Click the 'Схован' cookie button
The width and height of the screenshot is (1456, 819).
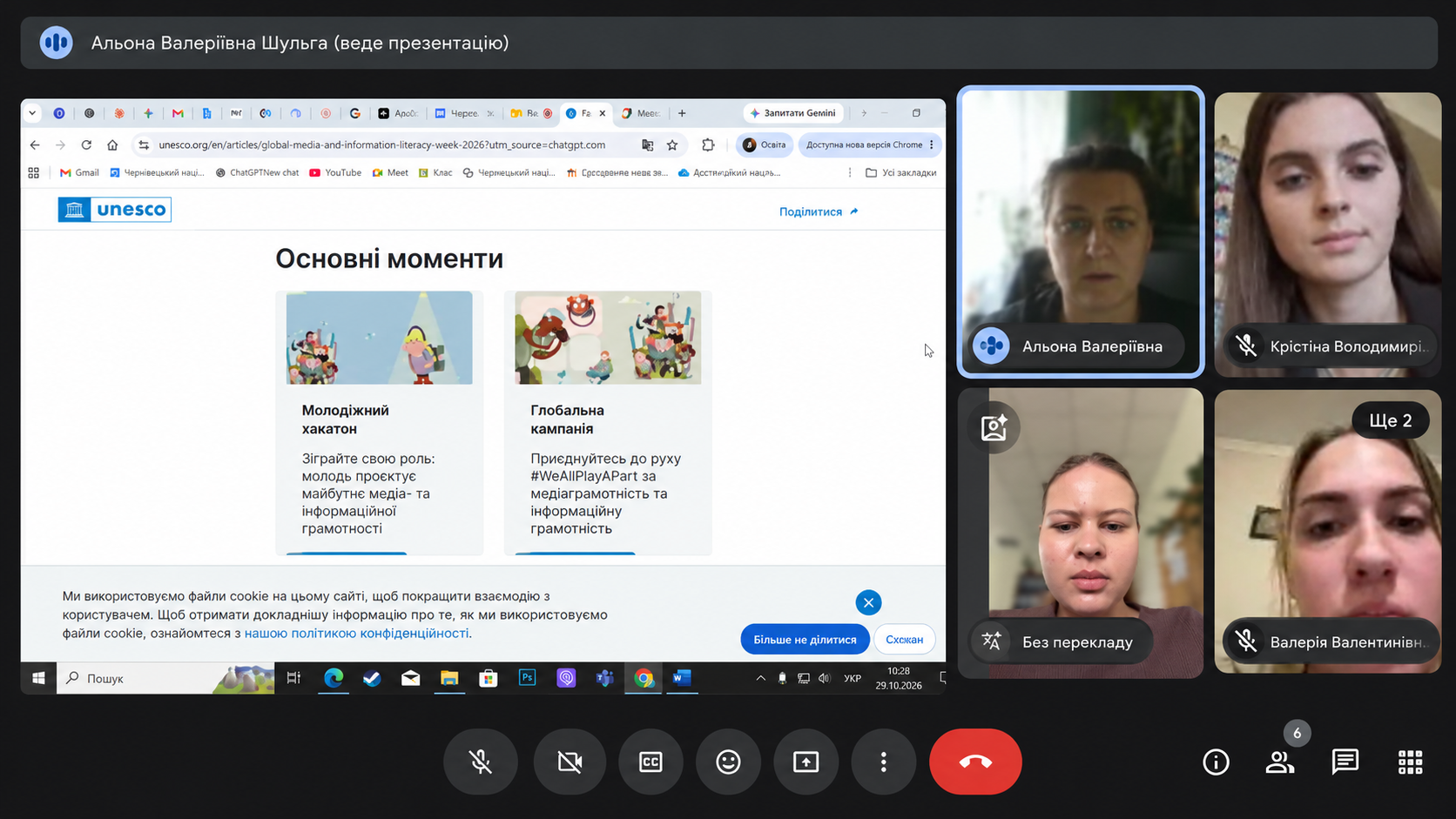click(x=904, y=640)
